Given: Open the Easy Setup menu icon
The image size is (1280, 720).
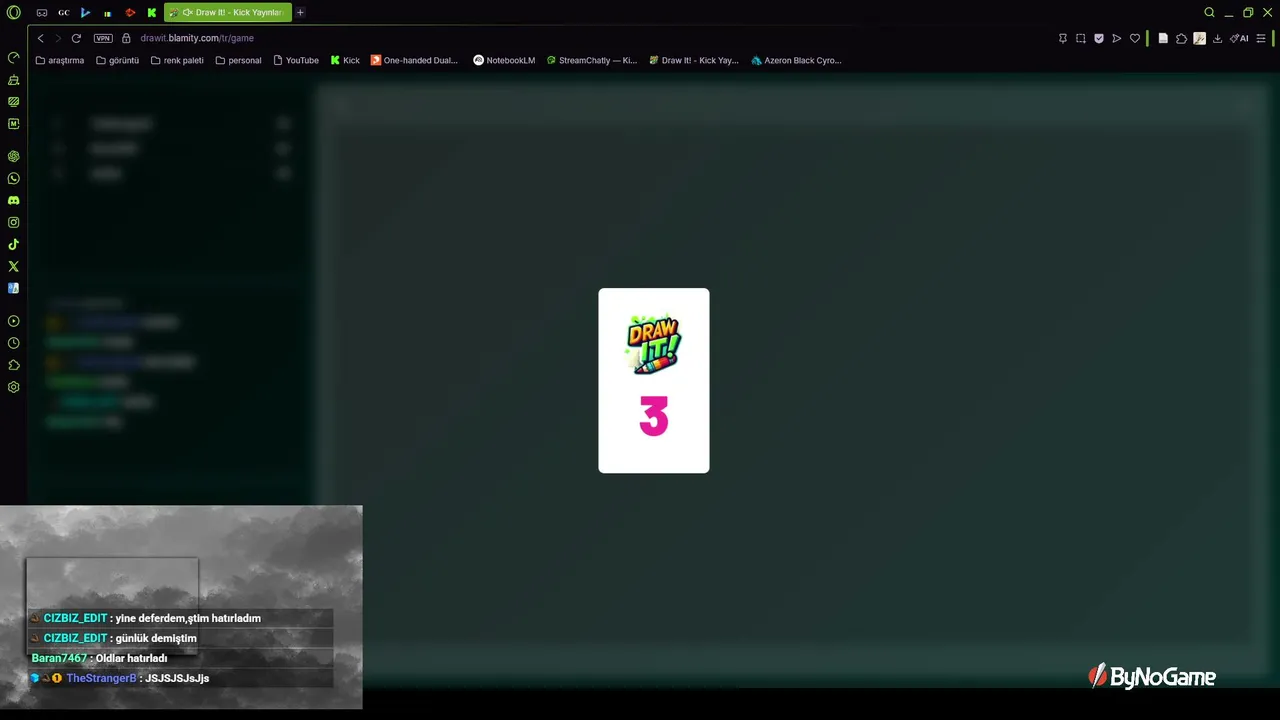Looking at the screenshot, I should pyautogui.click(x=1261, y=38).
